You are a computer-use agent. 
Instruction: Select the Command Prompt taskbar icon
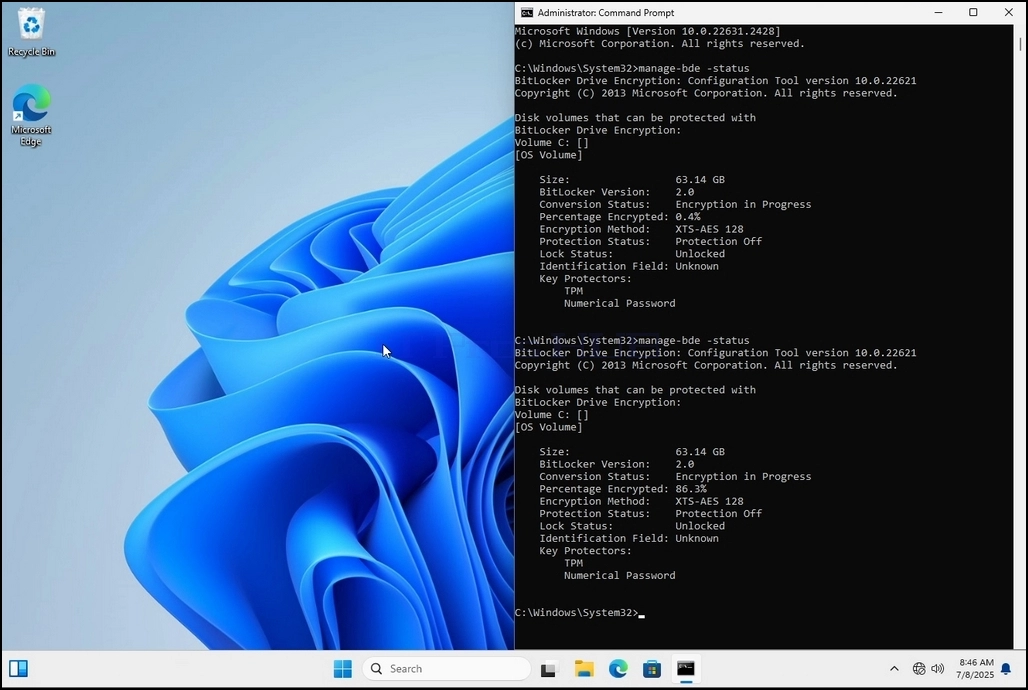tap(686, 668)
